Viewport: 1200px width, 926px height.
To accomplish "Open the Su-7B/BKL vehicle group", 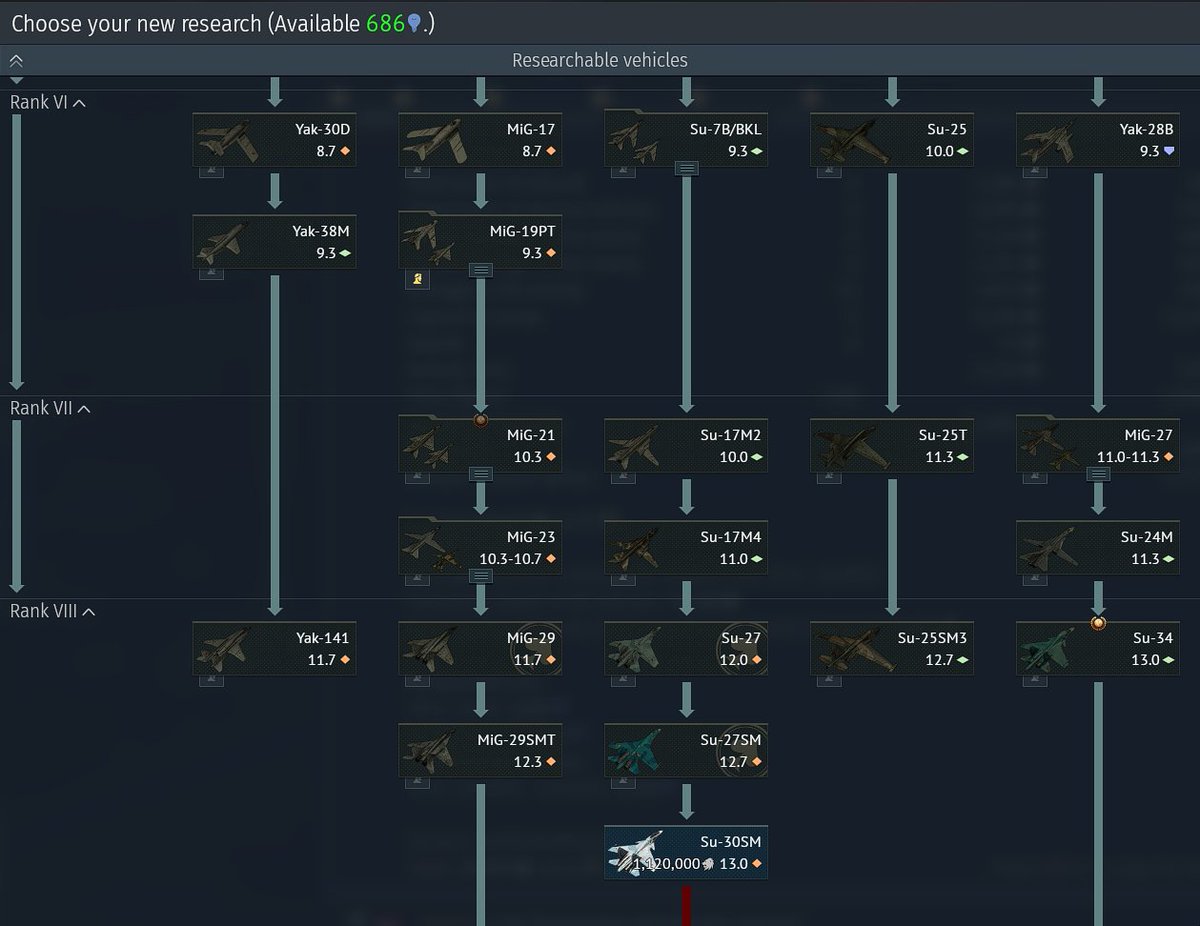I will 686,140.
